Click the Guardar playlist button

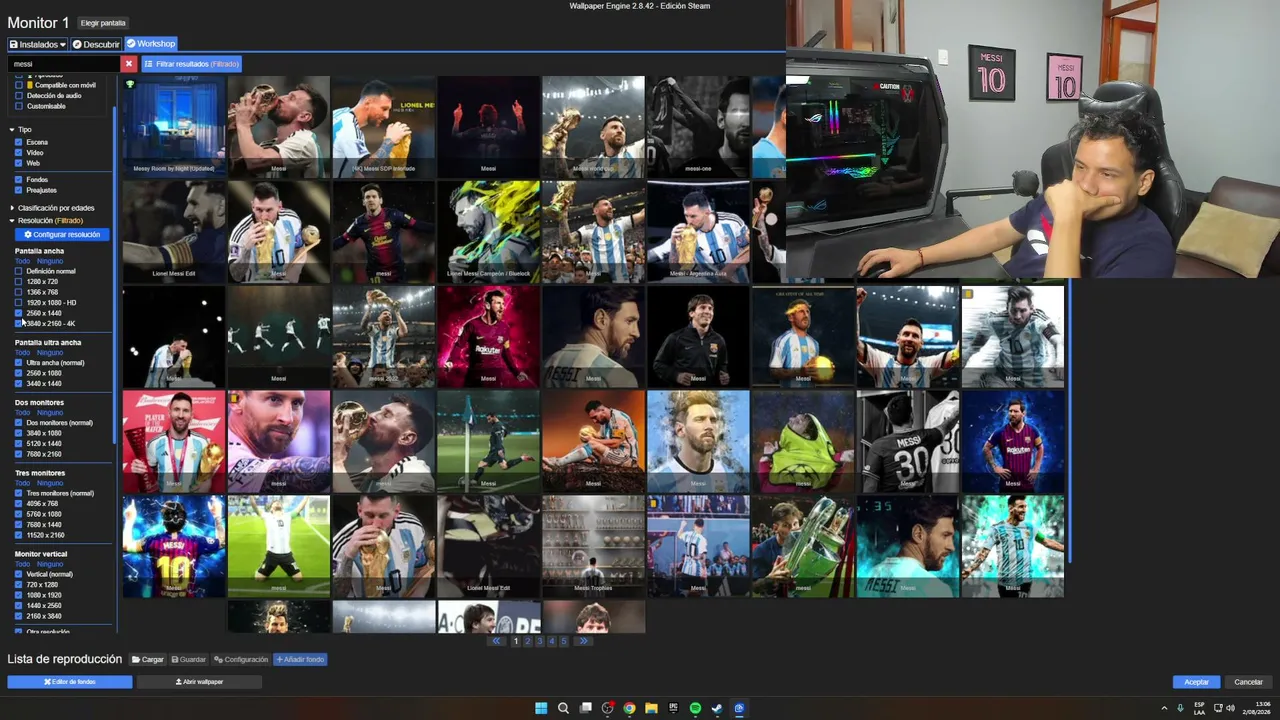coord(188,660)
